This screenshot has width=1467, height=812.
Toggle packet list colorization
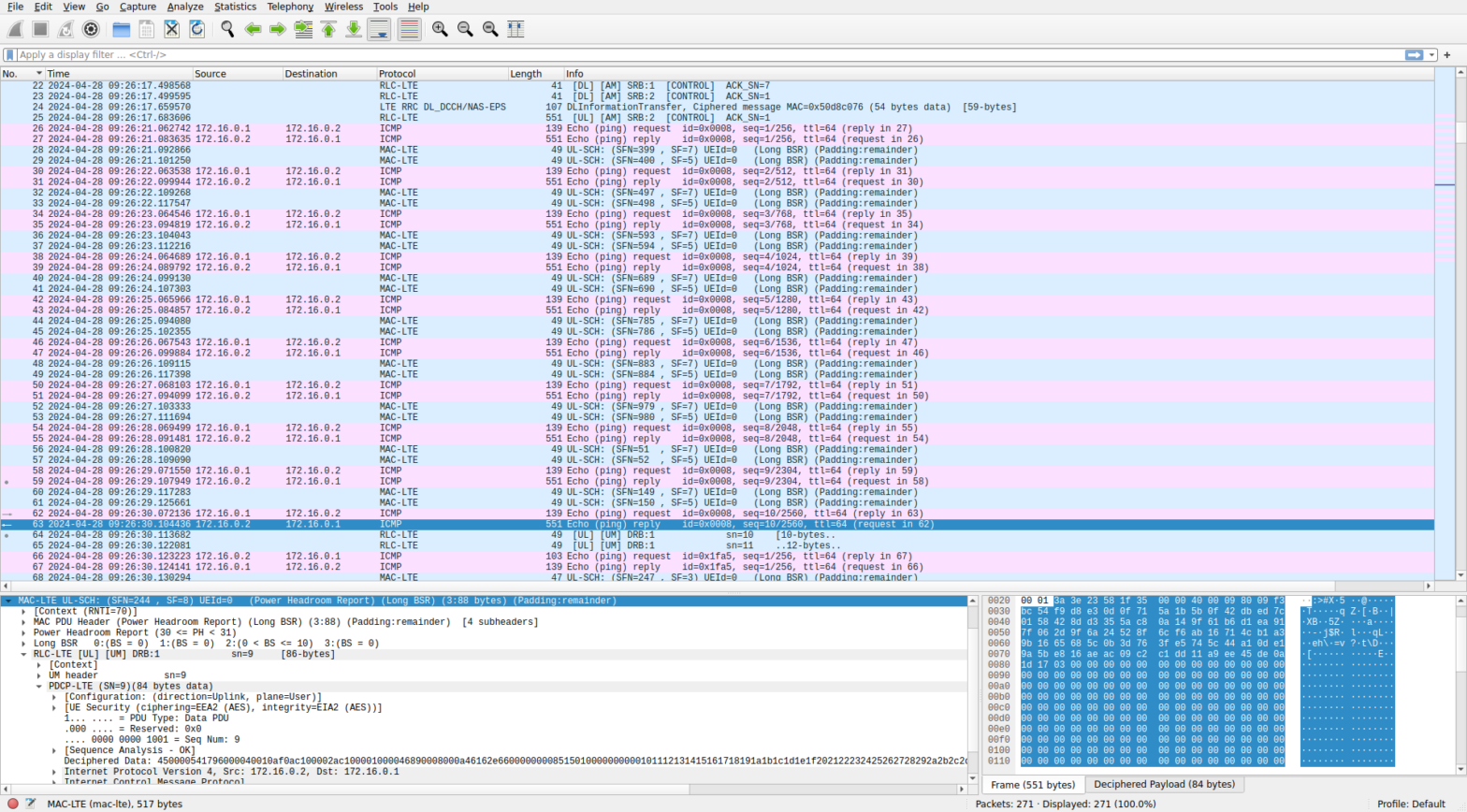pos(409,29)
